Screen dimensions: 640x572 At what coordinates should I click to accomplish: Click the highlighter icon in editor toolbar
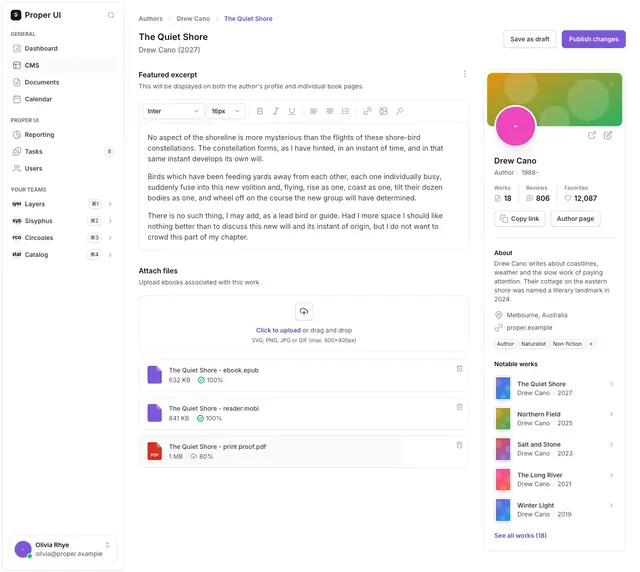pos(400,111)
